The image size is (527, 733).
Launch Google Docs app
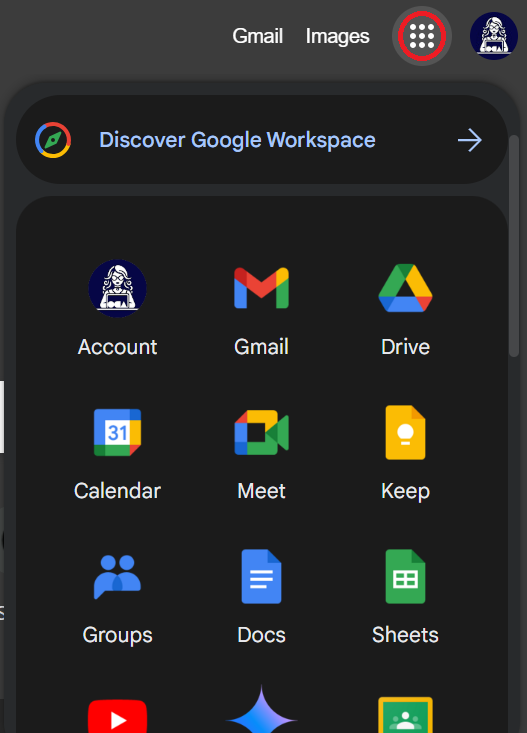pyautogui.click(x=261, y=596)
